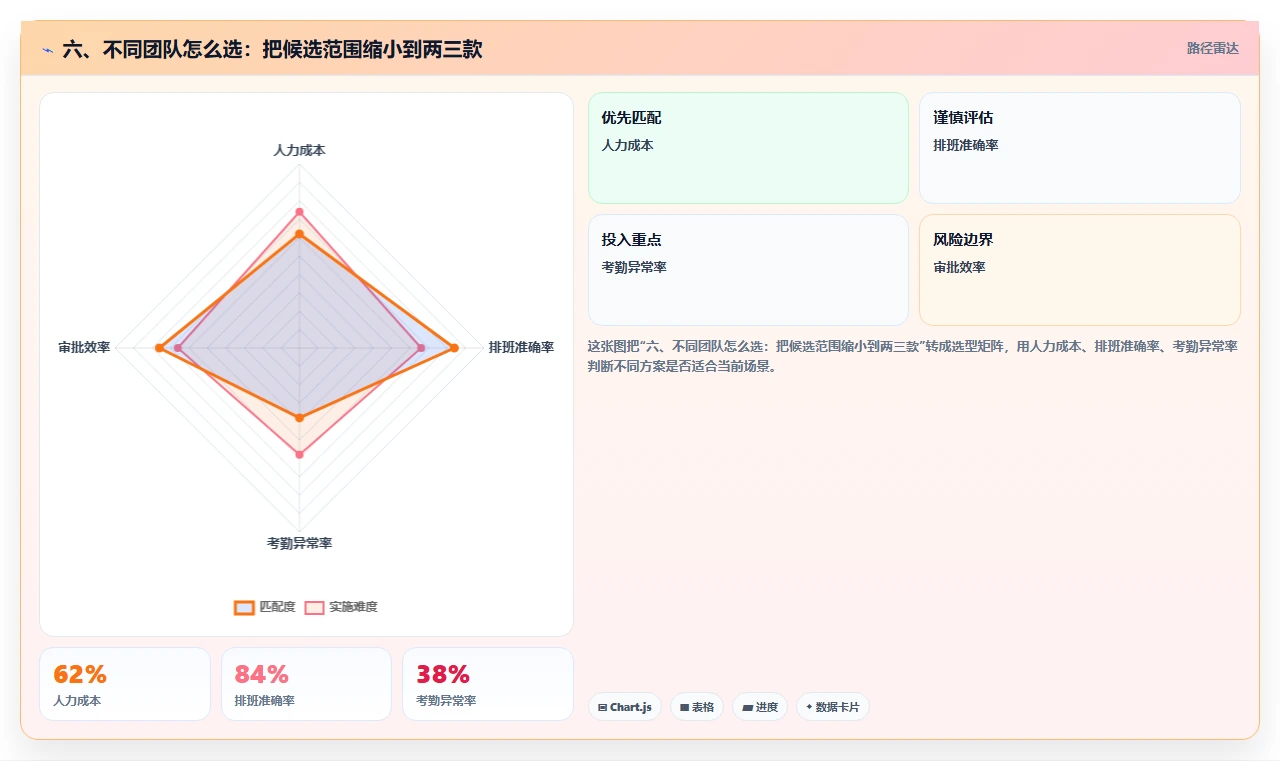The height and width of the screenshot is (761, 1280).
Task: Click the 路径雷达 label in header
Action: [x=1212, y=48]
